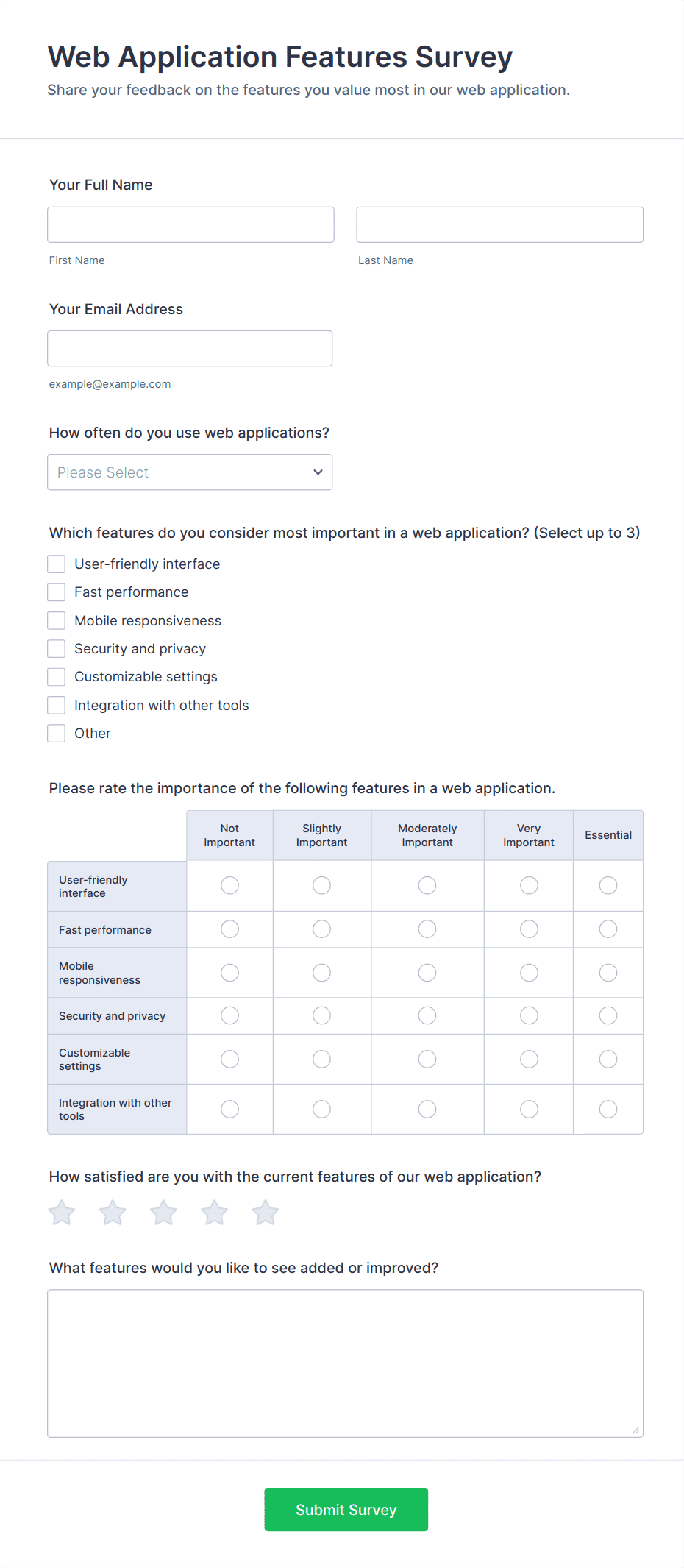The height and width of the screenshot is (1568, 684).
Task: Check the Security and privacy feature
Action: (56, 648)
